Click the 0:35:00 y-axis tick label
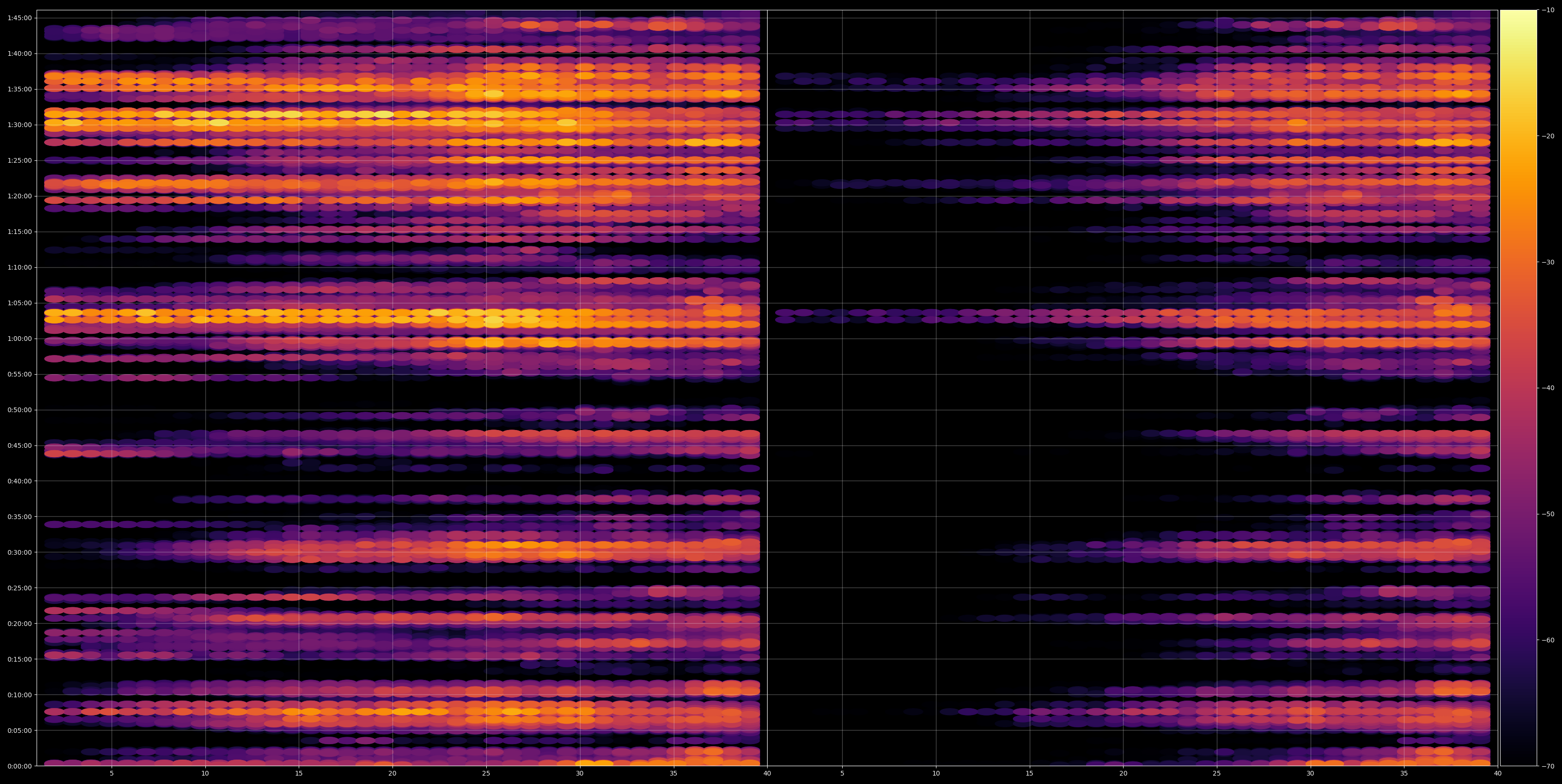Screen dimensions: 1562x784 [x=19, y=517]
